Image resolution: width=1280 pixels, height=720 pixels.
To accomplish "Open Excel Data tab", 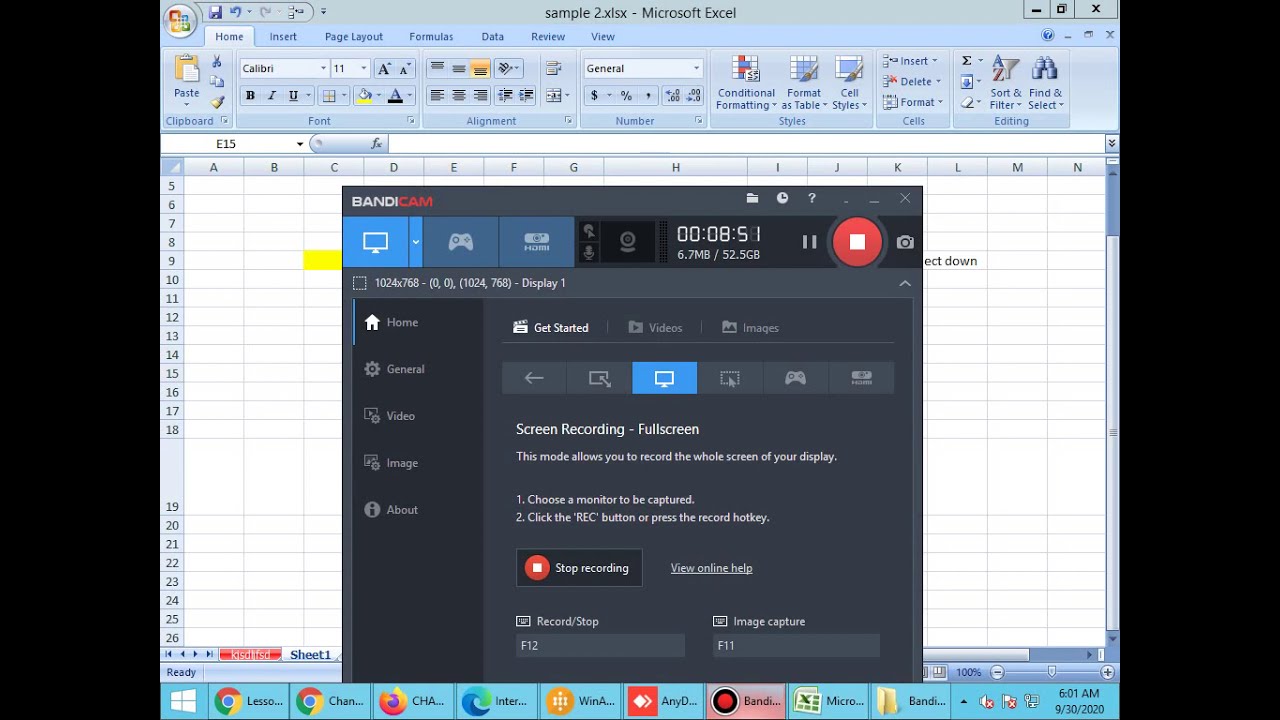I will pos(492,37).
